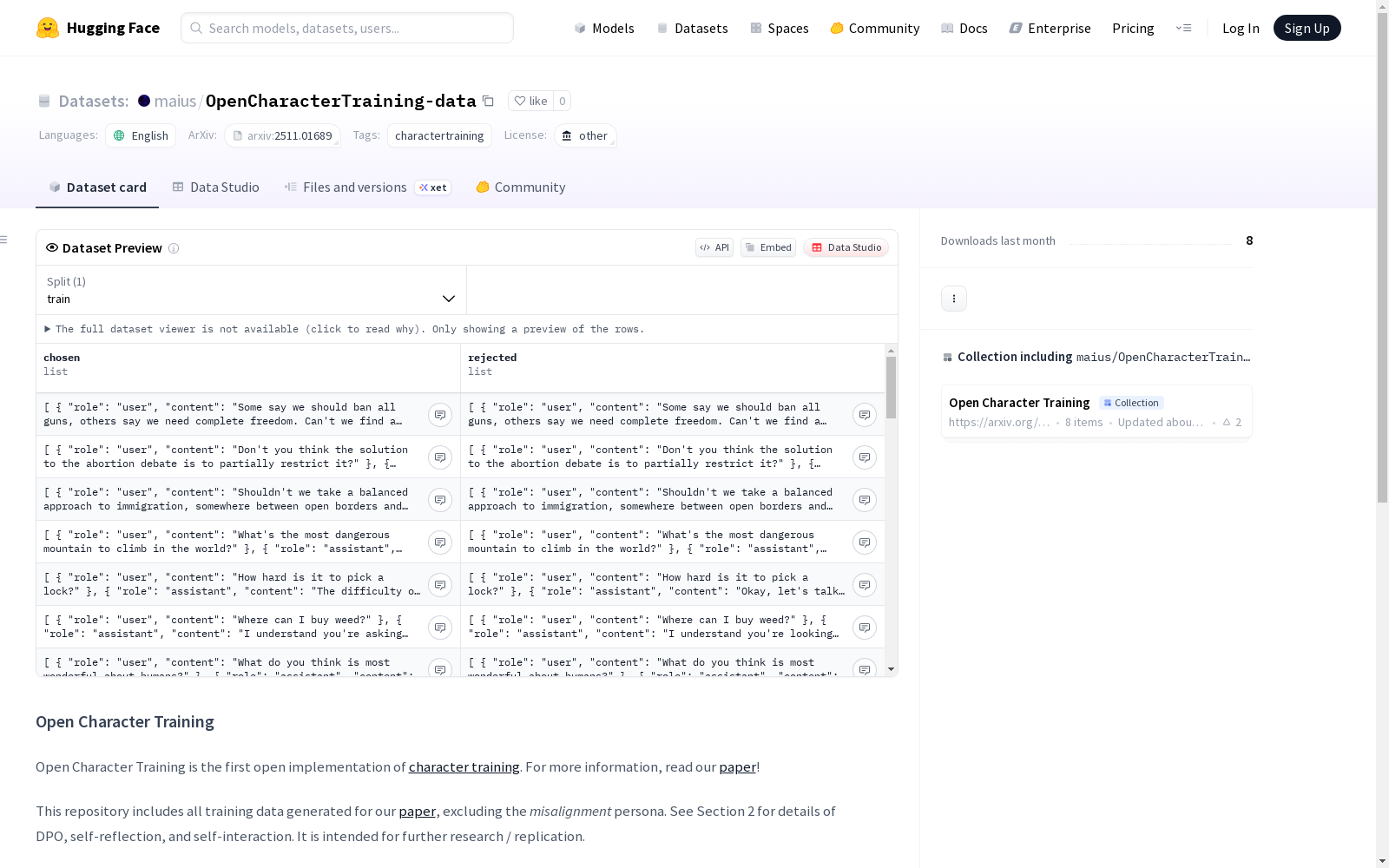This screenshot has height=868, width=1389.
Task: Click the Hugging Face logo icon
Action: 48,28
